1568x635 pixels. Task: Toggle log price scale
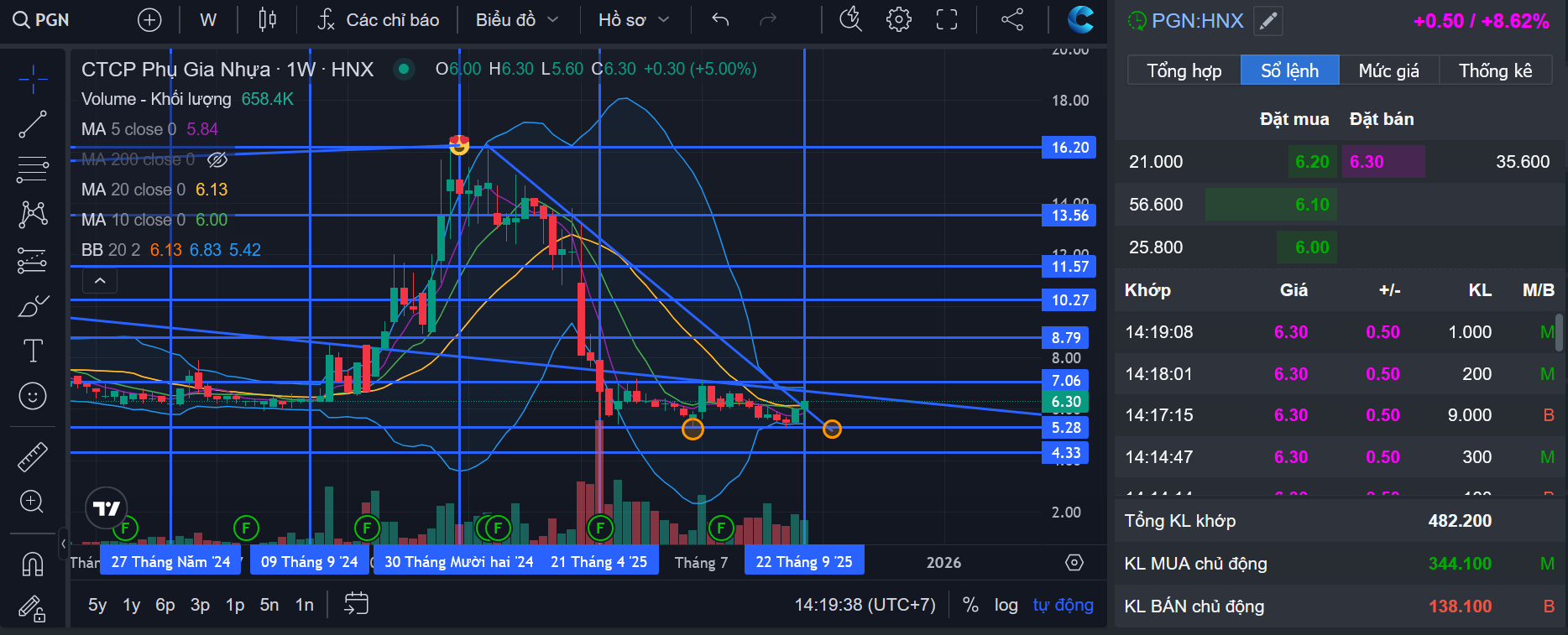coord(1006,605)
